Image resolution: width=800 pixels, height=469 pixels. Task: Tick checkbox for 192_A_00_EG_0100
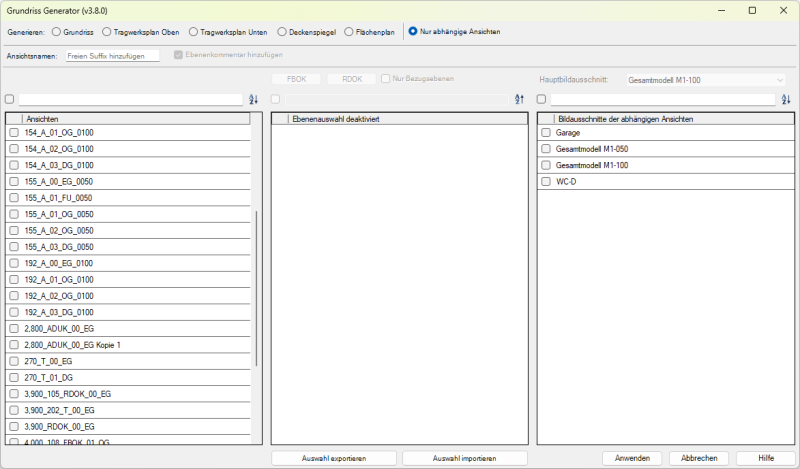pyautogui.click(x=14, y=263)
